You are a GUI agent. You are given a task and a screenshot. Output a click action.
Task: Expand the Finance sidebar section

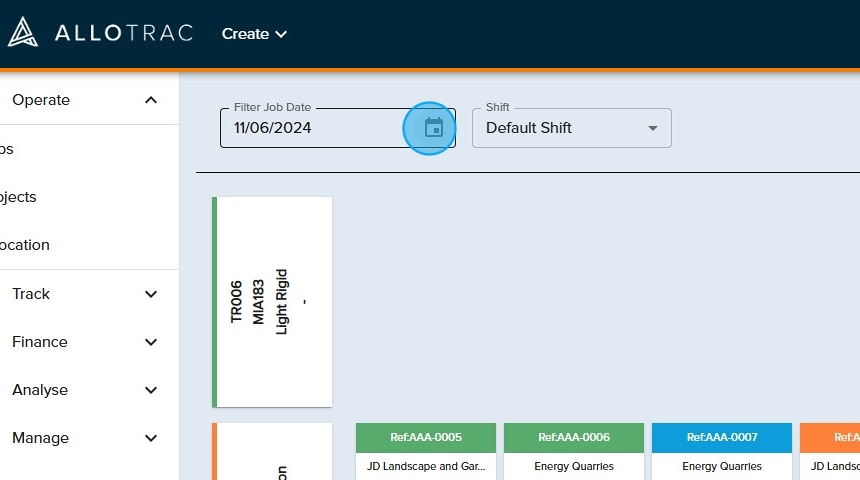point(150,342)
